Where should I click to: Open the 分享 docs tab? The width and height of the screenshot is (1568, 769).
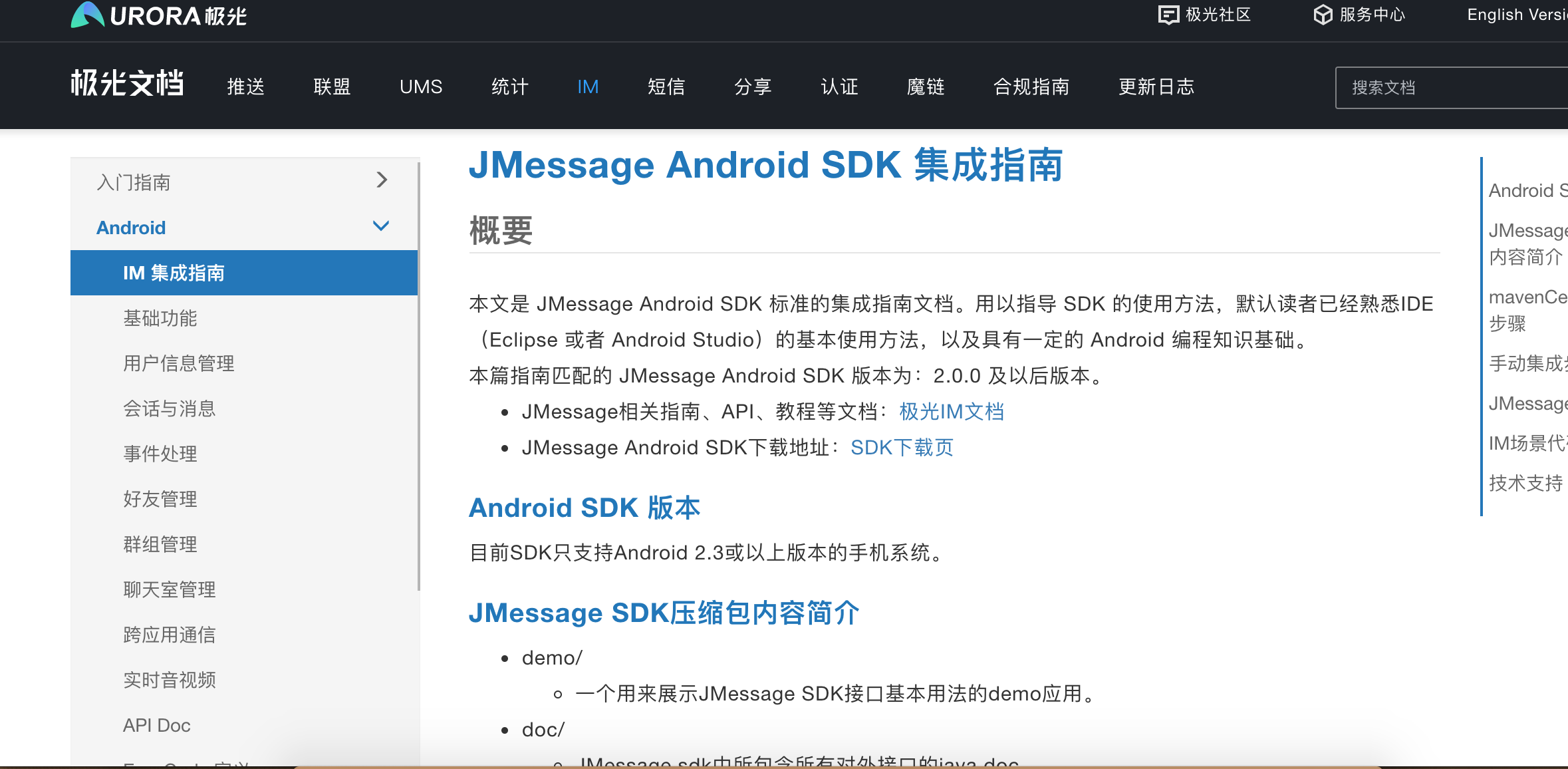click(x=753, y=87)
